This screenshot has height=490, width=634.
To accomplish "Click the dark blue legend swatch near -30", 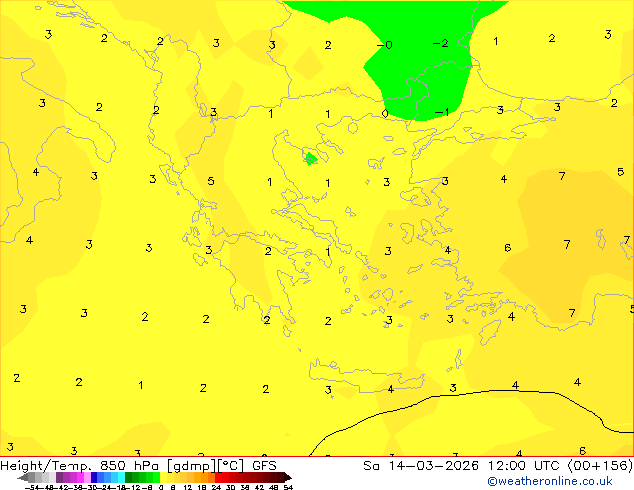I will pyautogui.click(x=94, y=477).
